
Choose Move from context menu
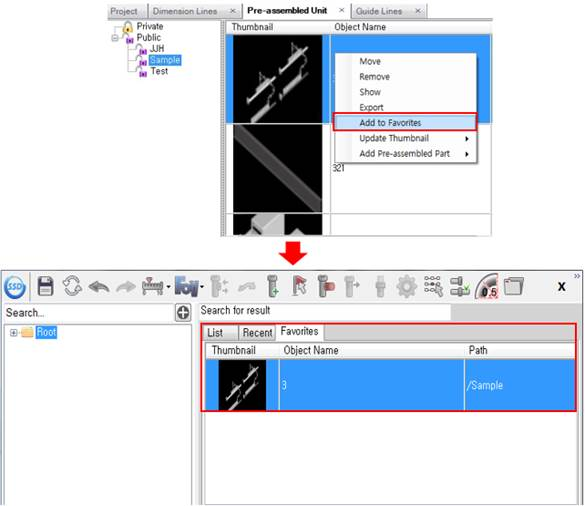(405, 61)
